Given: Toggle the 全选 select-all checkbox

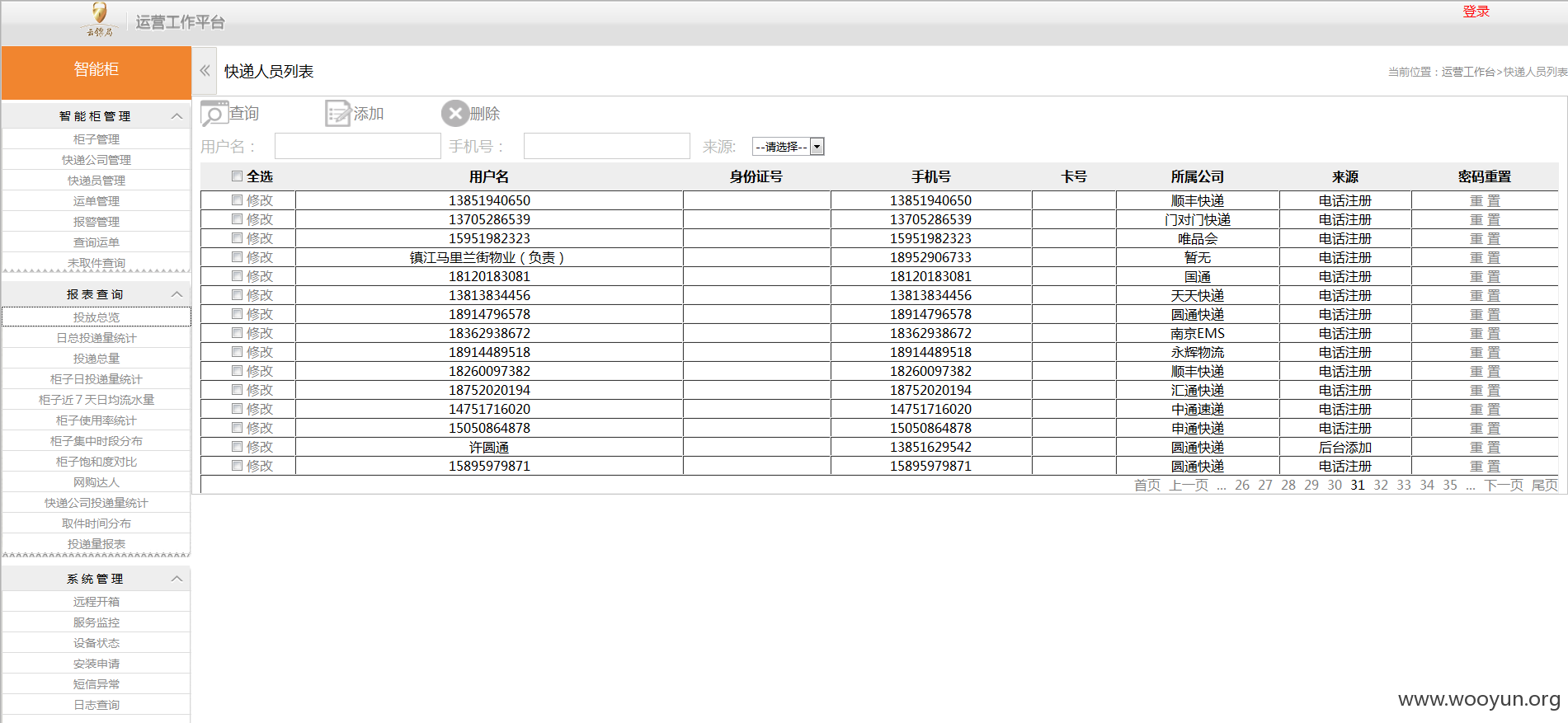Looking at the screenshot, I should click(x=238, y=176).
